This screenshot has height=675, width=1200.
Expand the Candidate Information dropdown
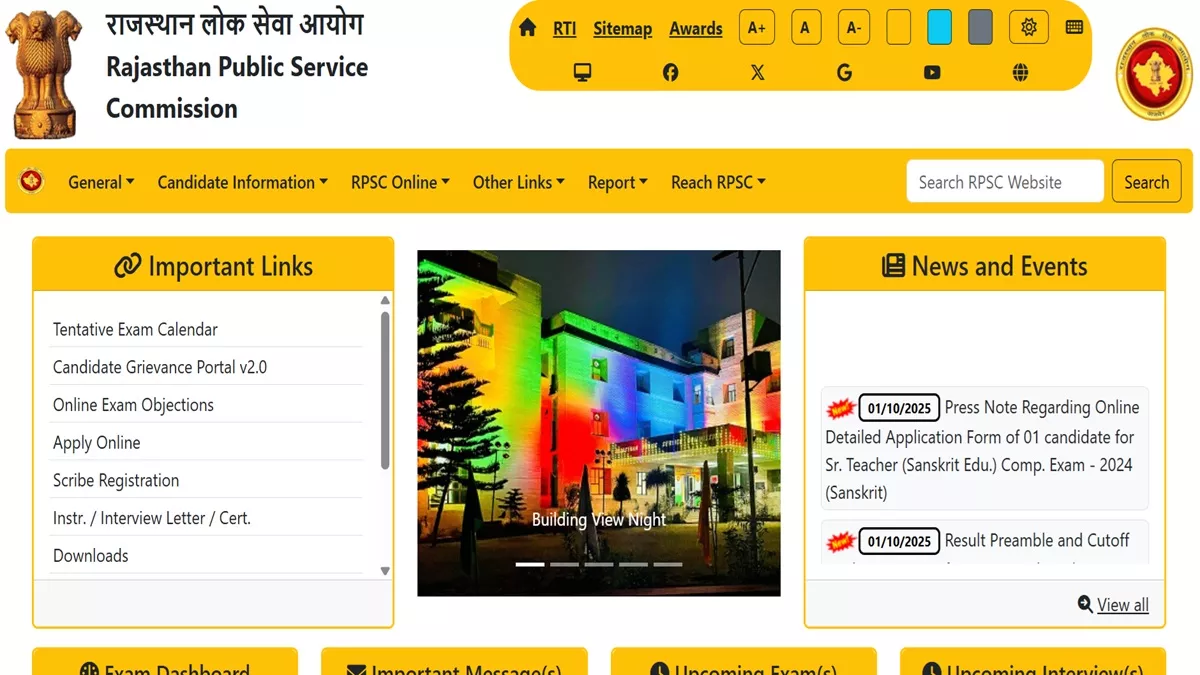point(242,182)
